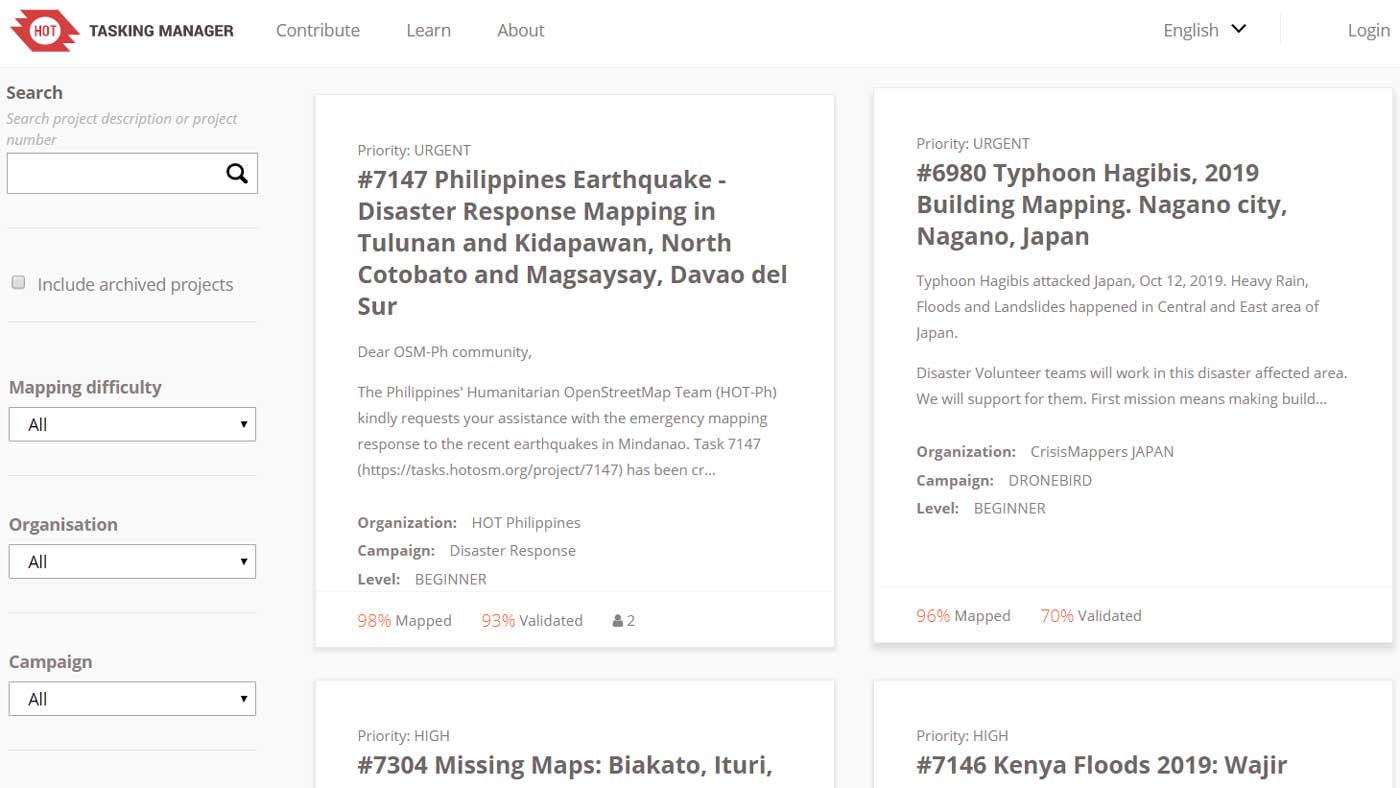
Task: Open project #6980 Typhoon Hagibis title
Action: pyautogui.click(x=1101, y=204)
